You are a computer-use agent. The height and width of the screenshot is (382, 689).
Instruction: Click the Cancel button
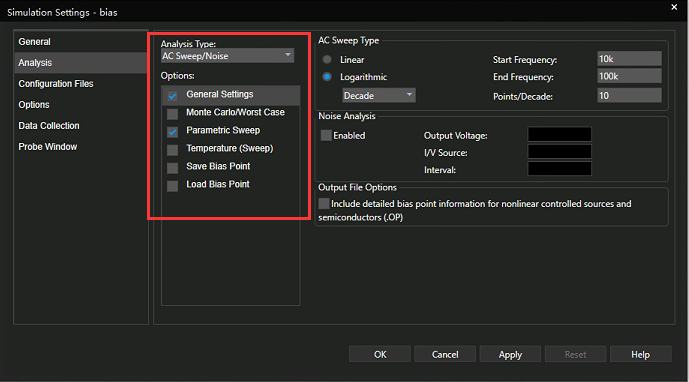click(x=445, y=354)
